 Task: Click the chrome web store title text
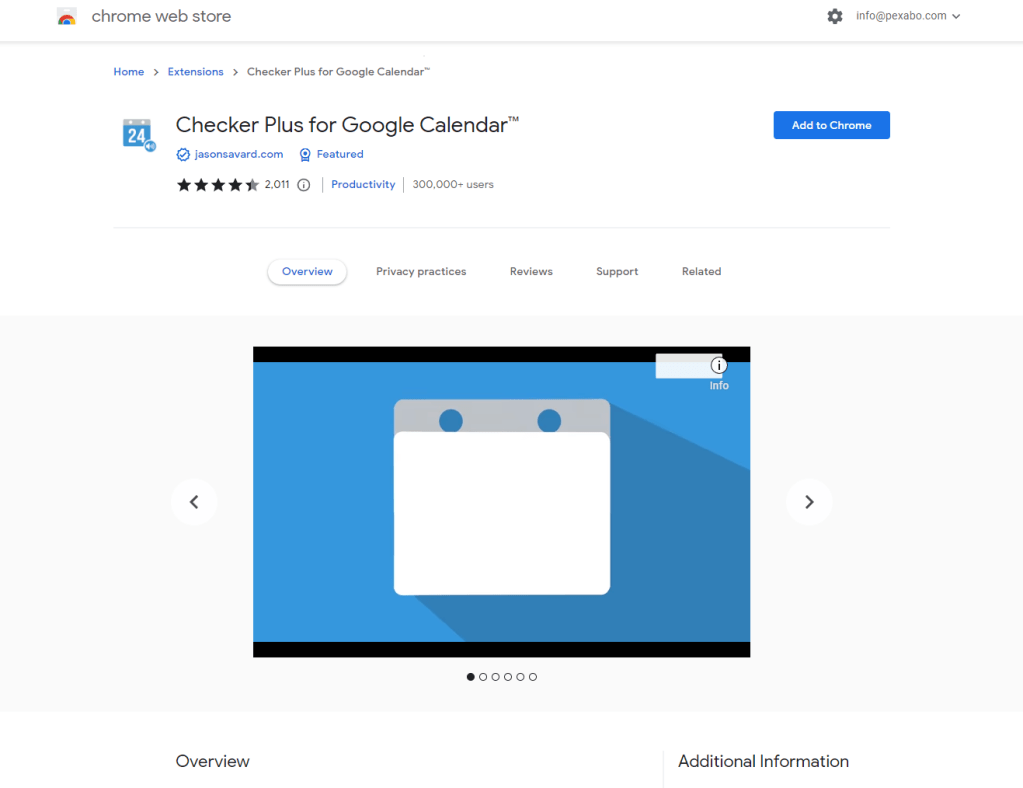click(x=161, y=16)
